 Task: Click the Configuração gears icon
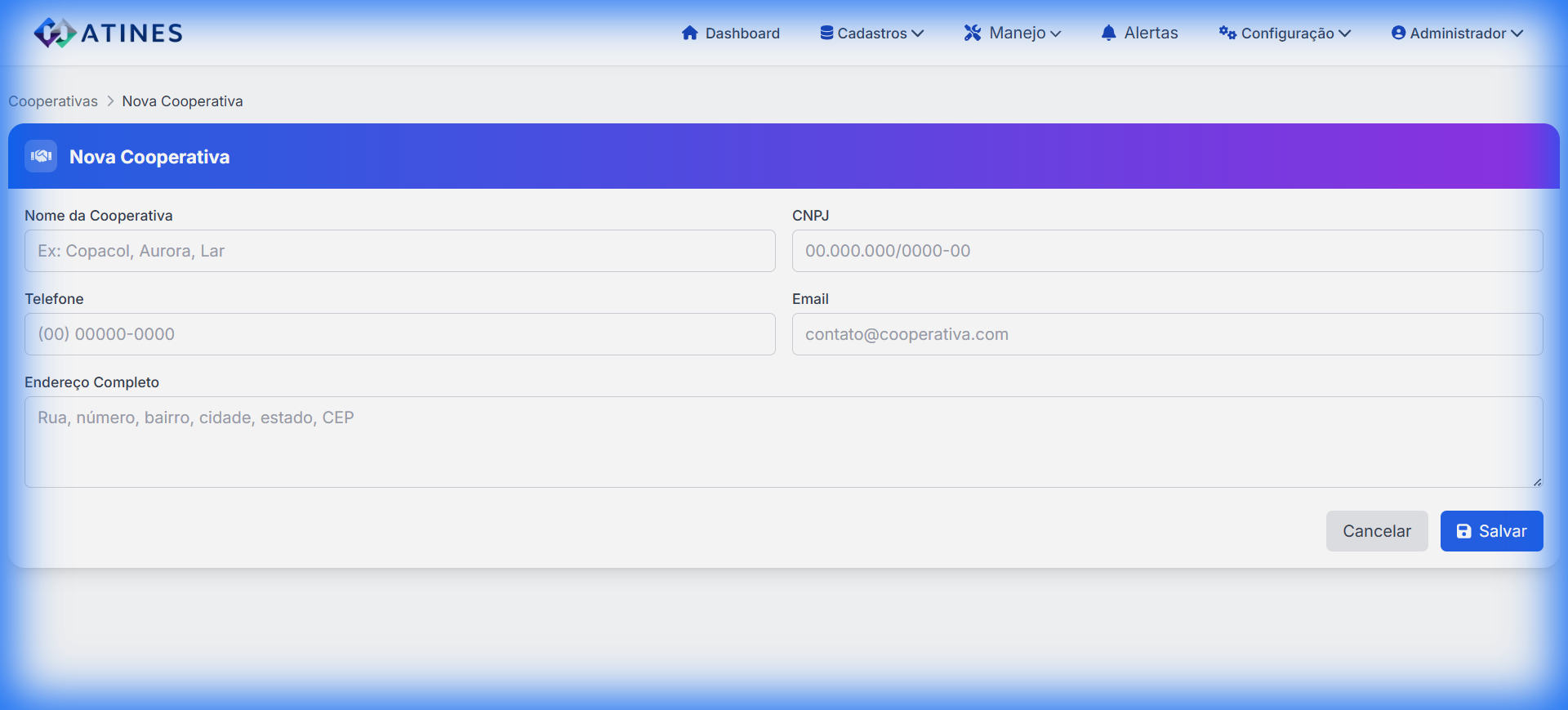pos(1227,33)
